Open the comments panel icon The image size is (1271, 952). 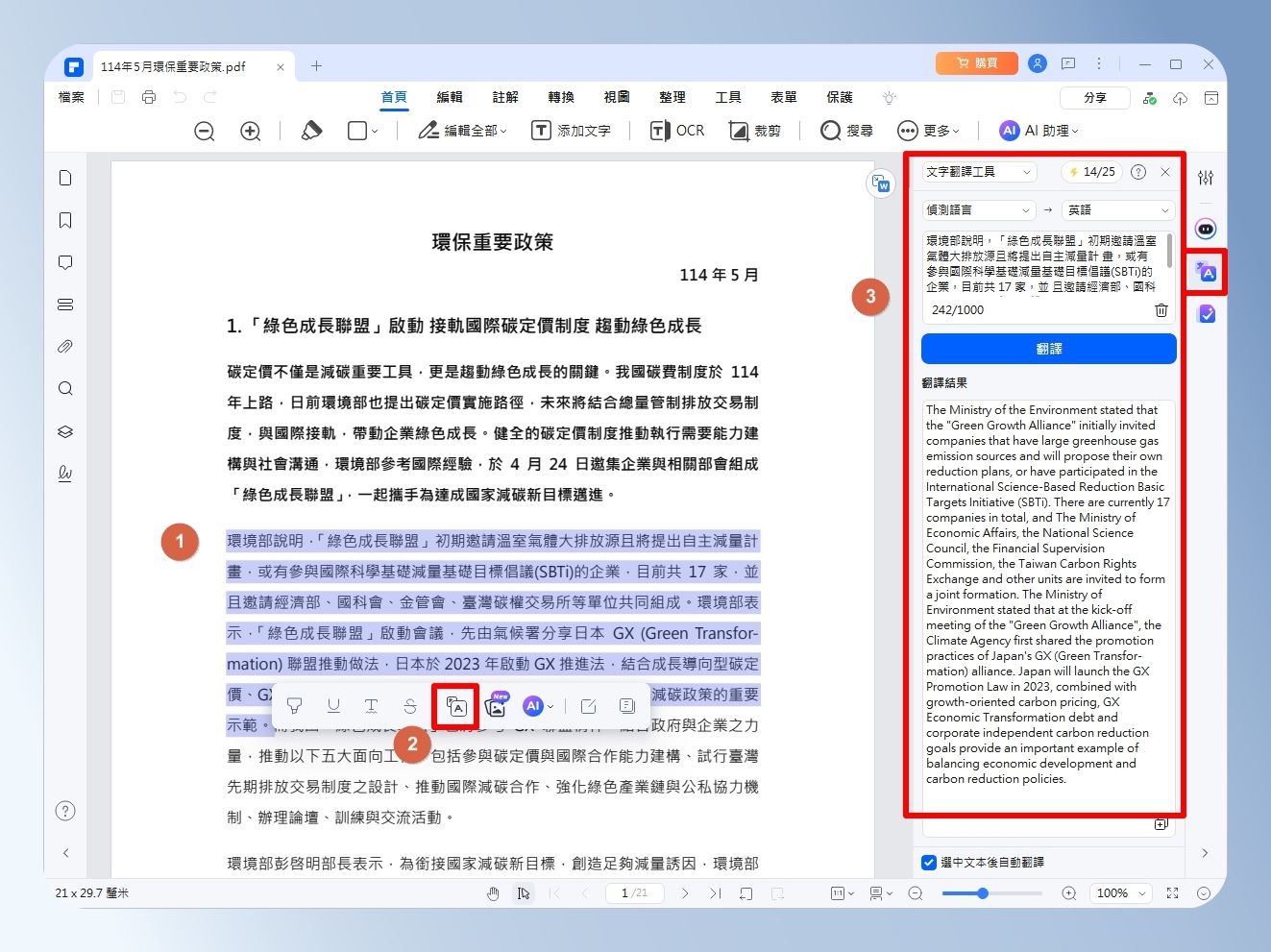[x=65, y=262]
